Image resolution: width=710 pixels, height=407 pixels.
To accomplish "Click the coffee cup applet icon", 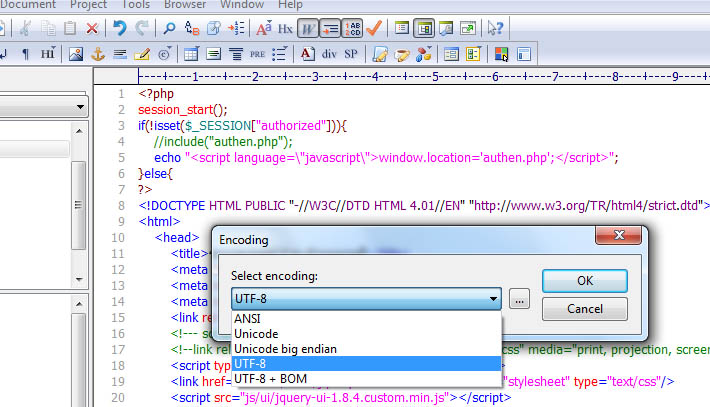I will pos(402,54).
